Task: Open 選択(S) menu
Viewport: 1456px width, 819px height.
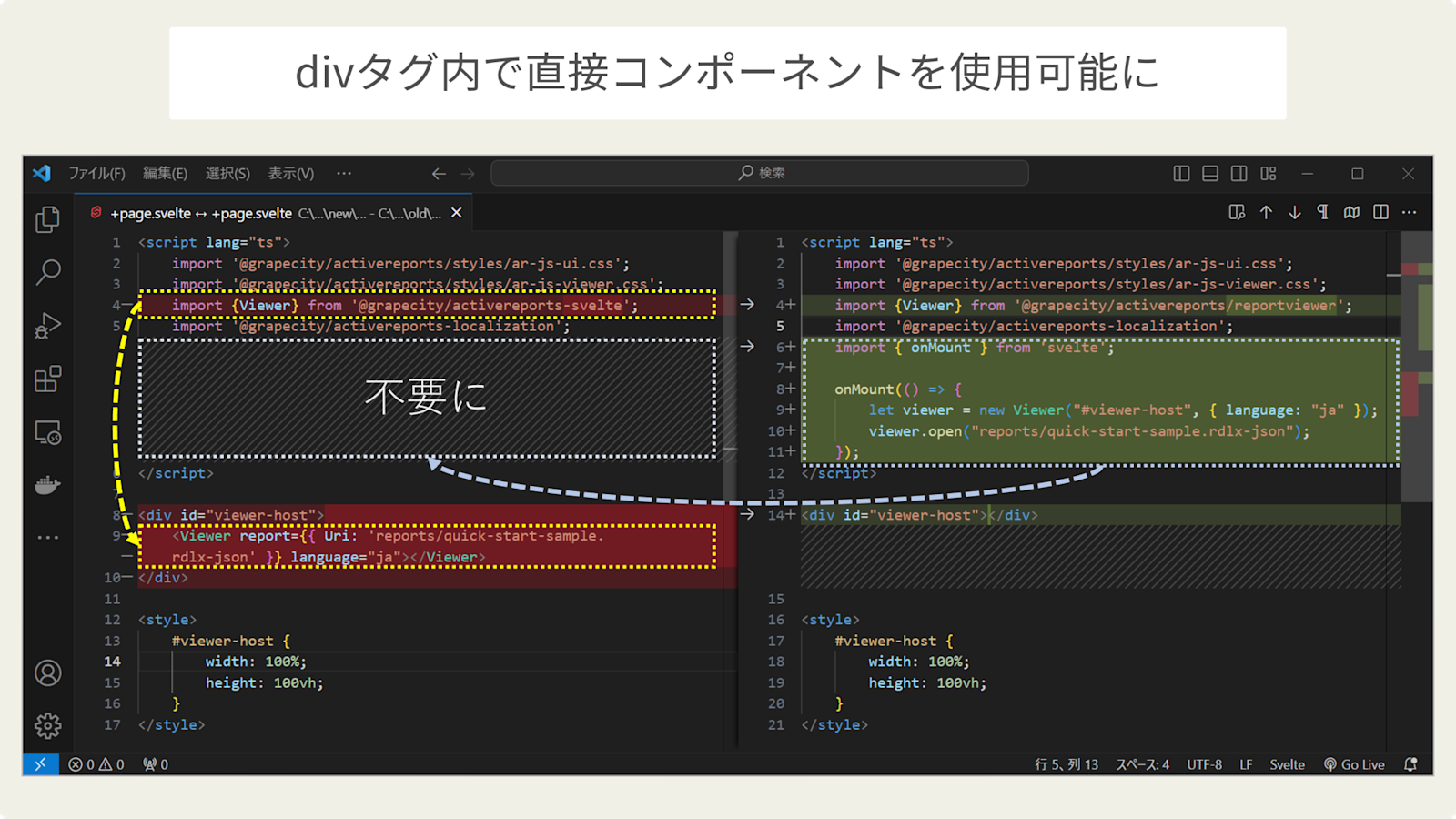Action: tap(227, 173)
